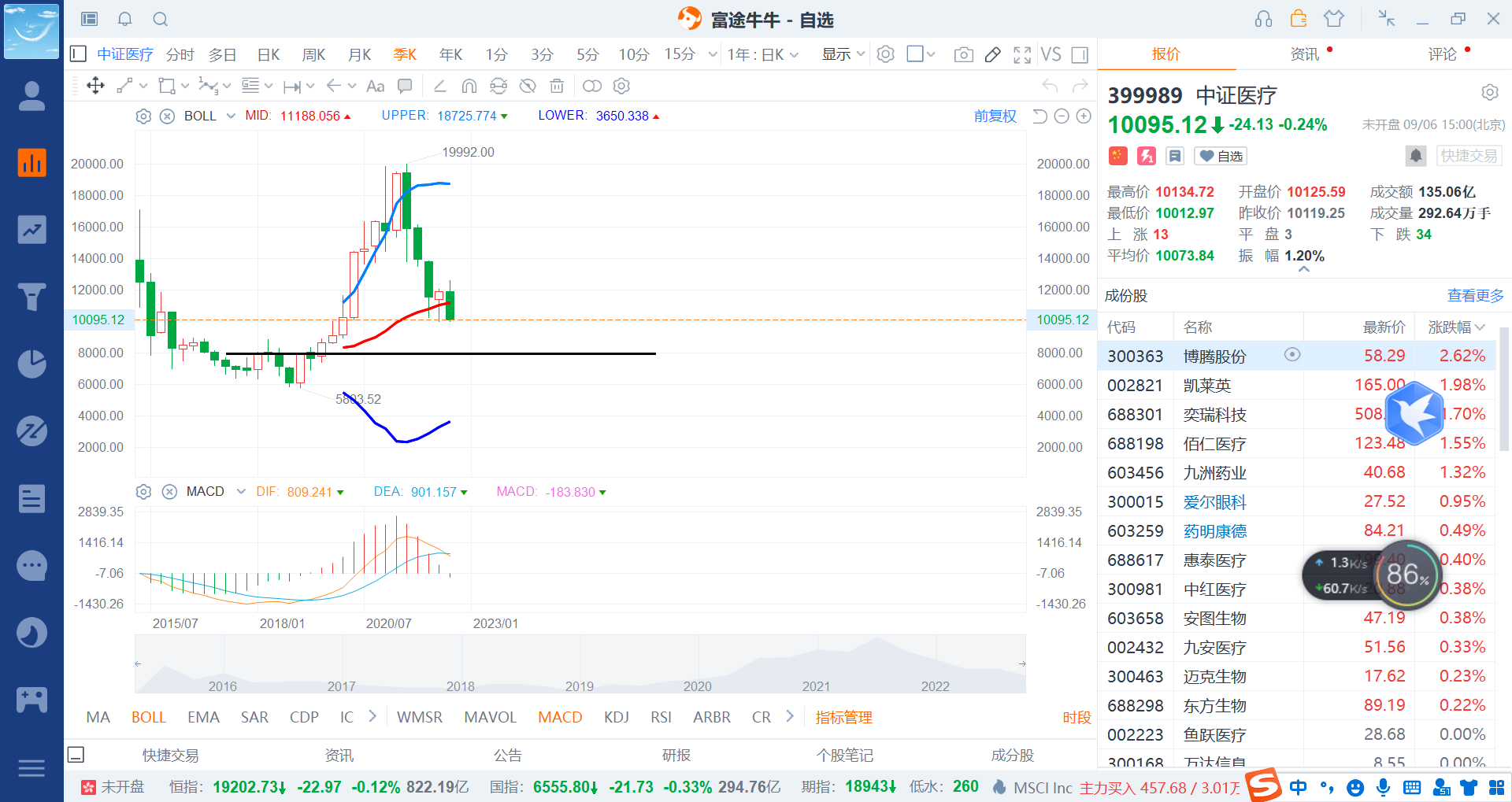Enter fullscreen chart mode
The height and width of the screenshot is (802, 1512).
[1022, 54]
